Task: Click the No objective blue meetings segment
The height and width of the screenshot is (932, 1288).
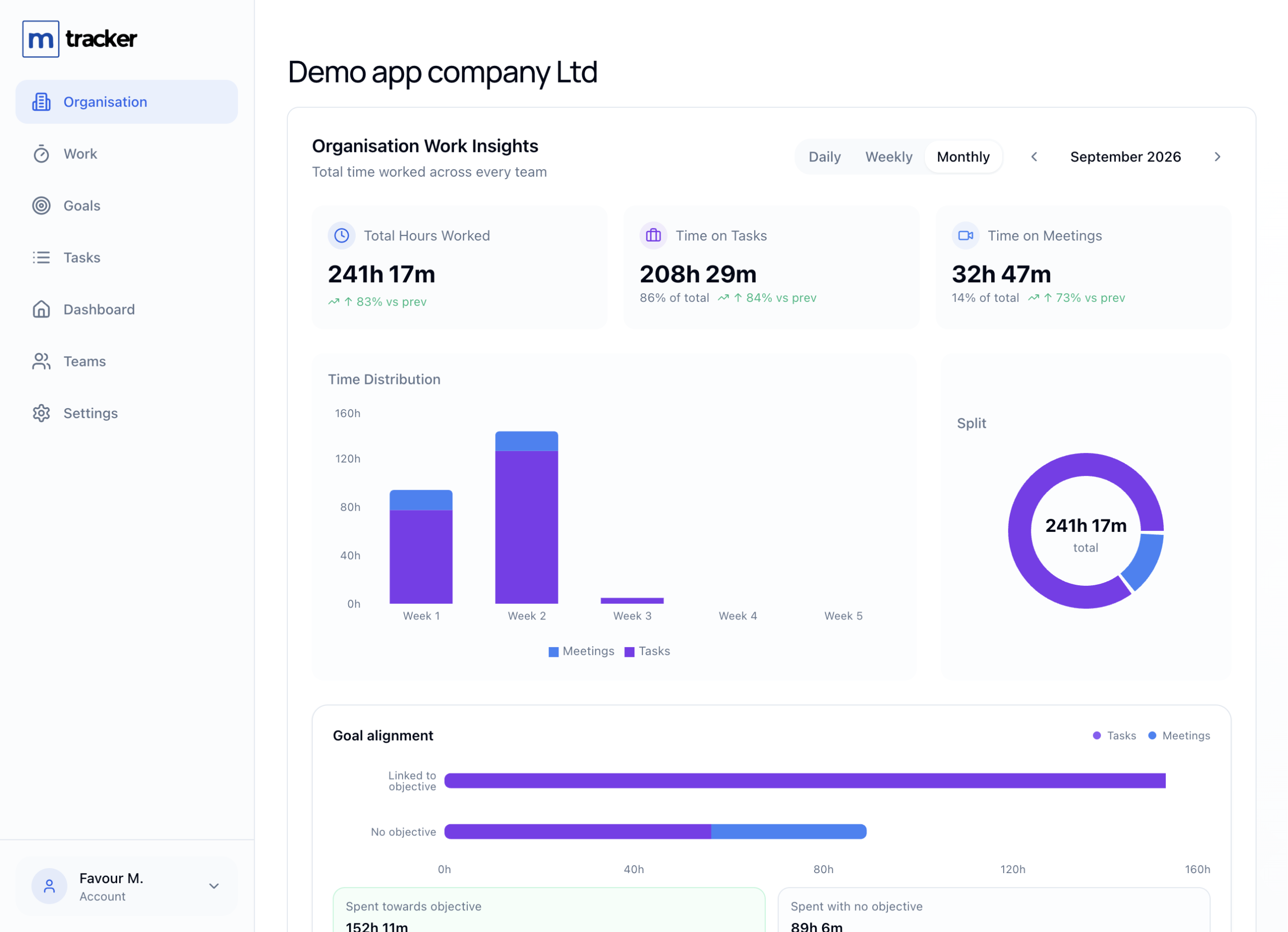Action: pyautogui.click(x=789, y=832)
